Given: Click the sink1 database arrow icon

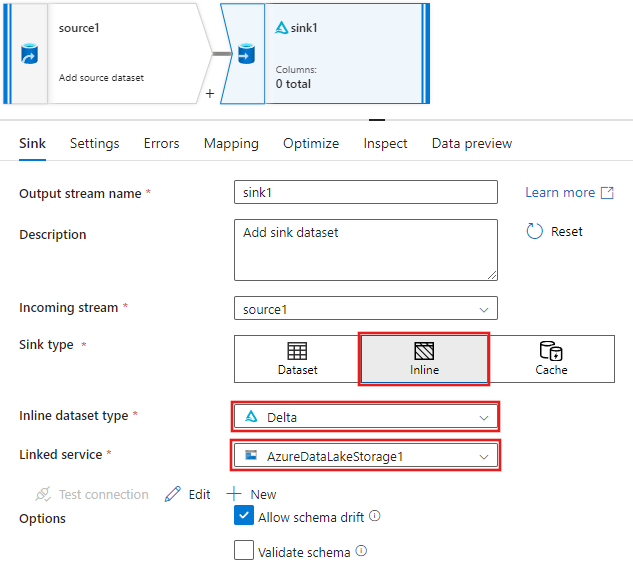Looking at the screenshot, I should 246,54.
